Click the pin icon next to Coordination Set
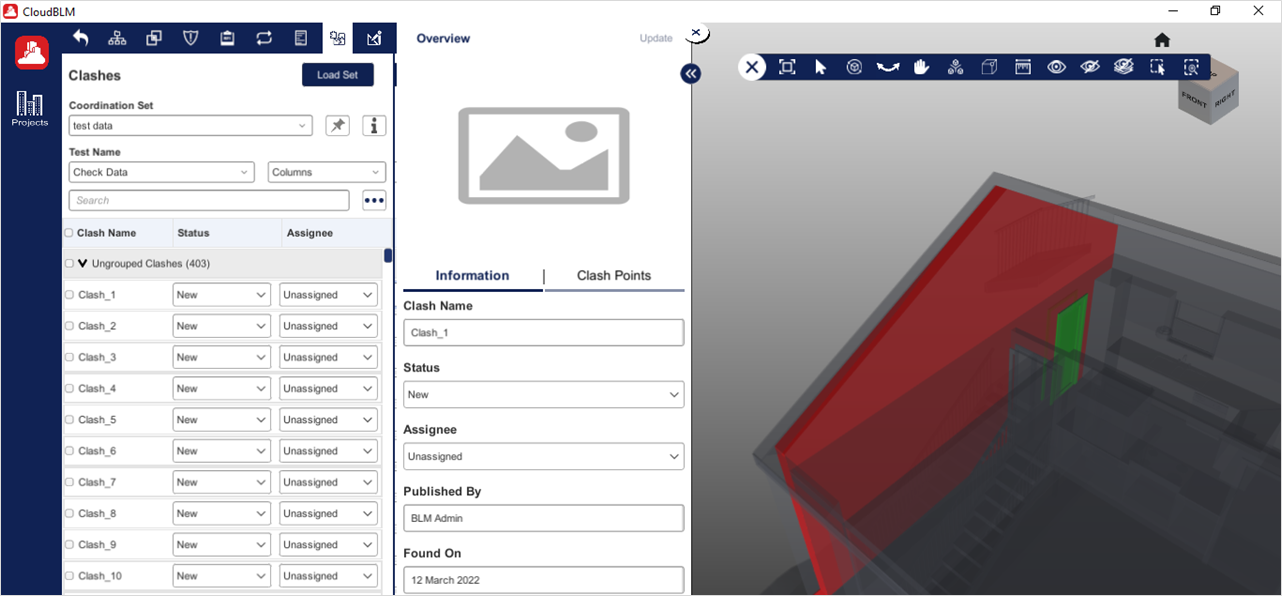1282x596 pixels. pos(338,125)
